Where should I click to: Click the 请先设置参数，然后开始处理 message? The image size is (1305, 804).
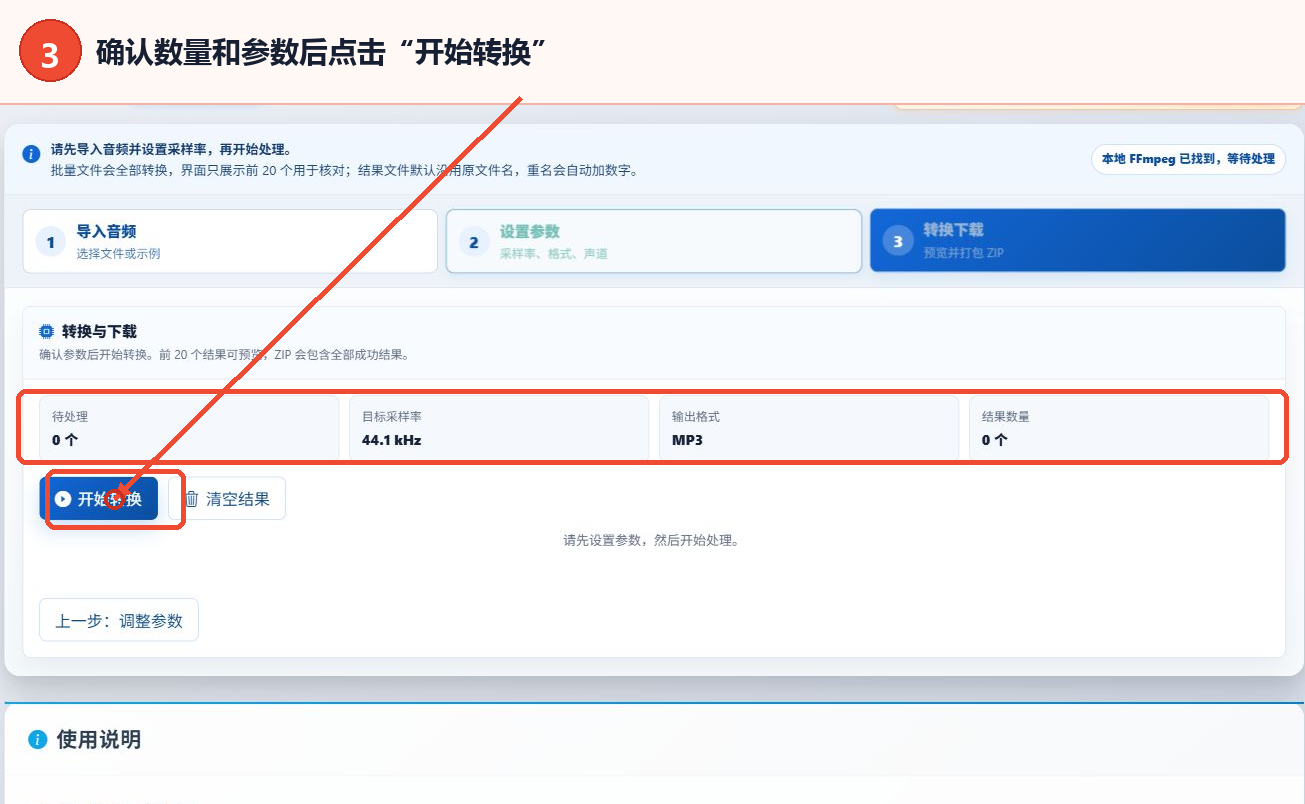(x=651, y=541)
